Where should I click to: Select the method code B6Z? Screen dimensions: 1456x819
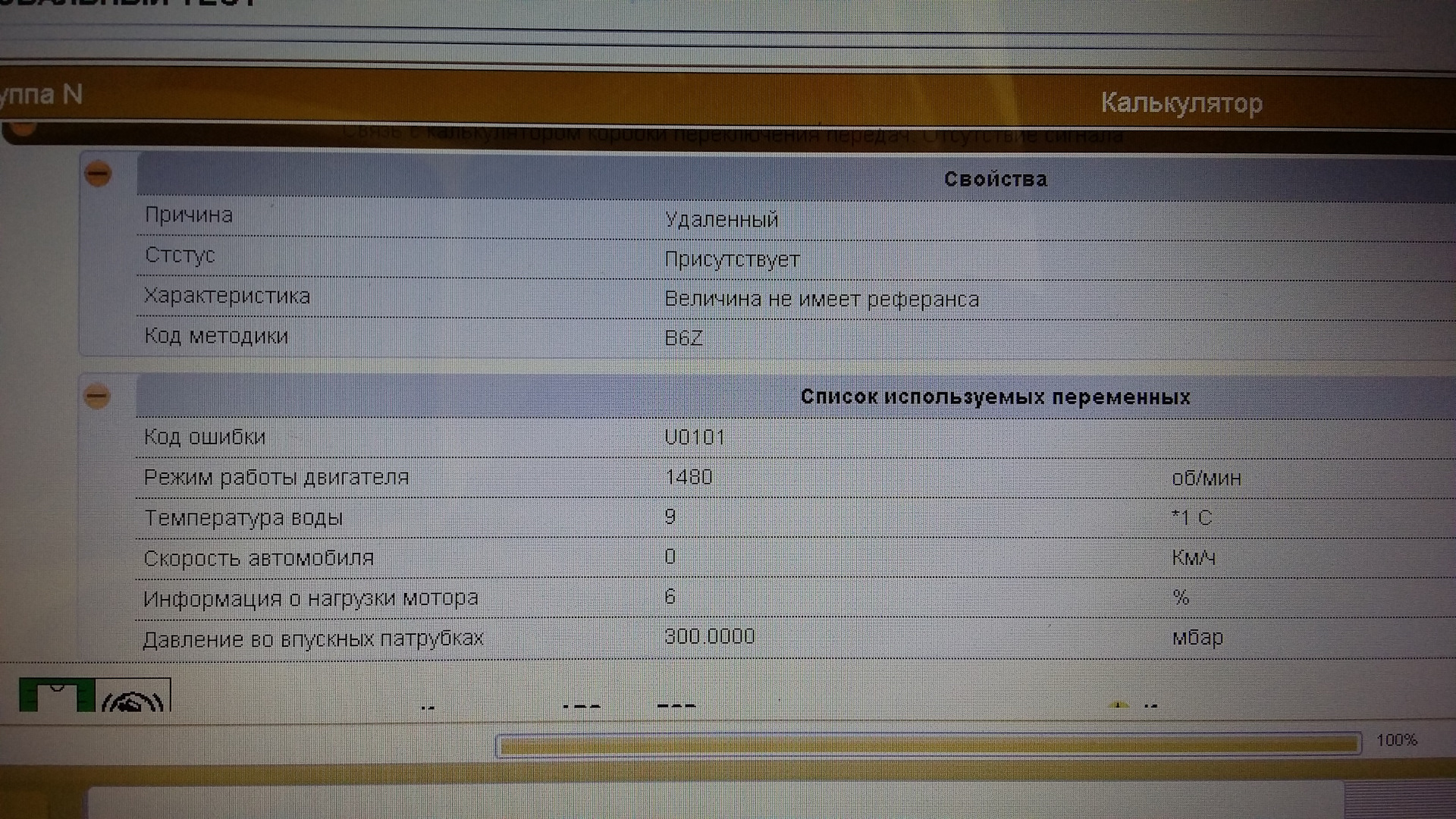[x=683, y=337]
